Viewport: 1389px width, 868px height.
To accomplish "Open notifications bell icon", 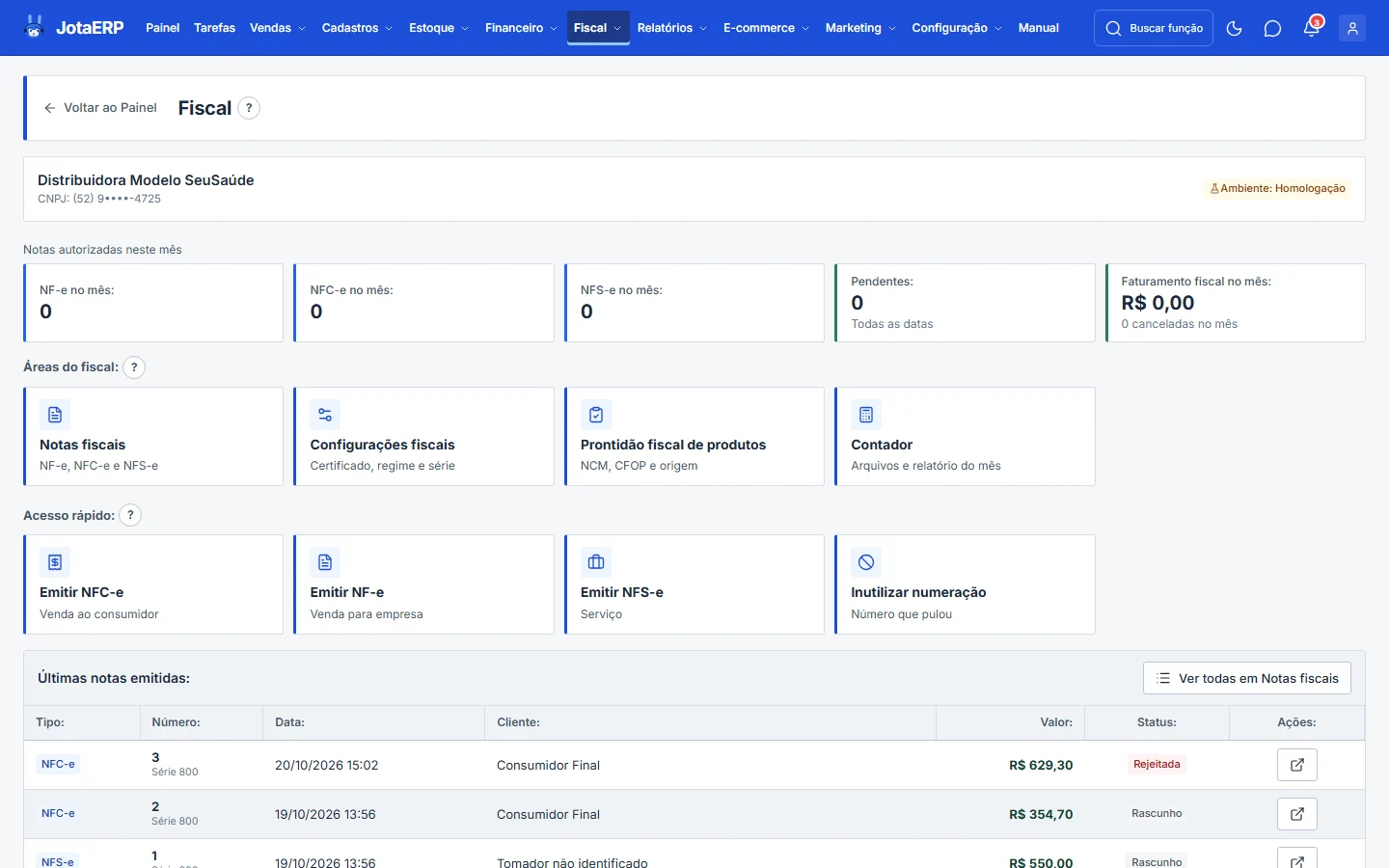I will point(1311,28).
